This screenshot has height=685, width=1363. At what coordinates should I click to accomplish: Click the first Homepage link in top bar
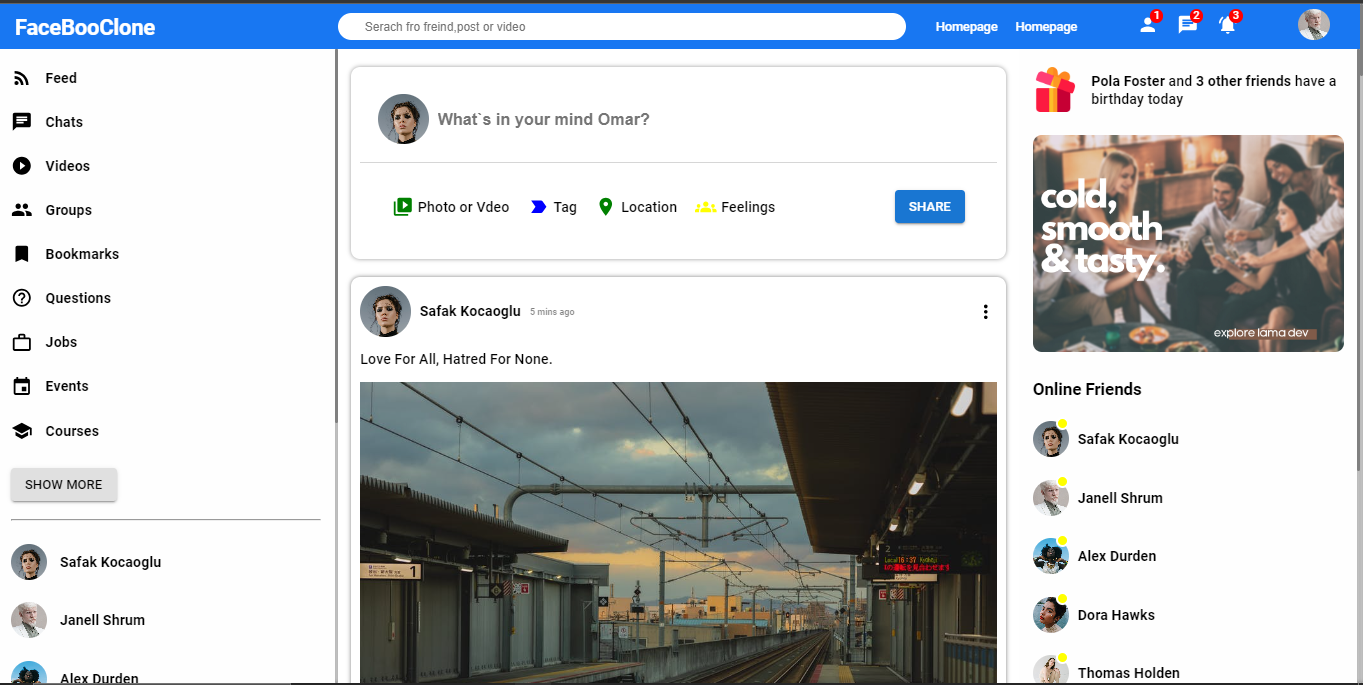pyautogui.click(x=966, y=27)
